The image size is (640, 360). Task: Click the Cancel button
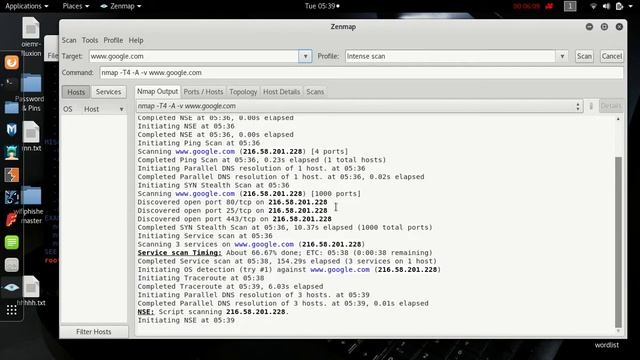611,56
